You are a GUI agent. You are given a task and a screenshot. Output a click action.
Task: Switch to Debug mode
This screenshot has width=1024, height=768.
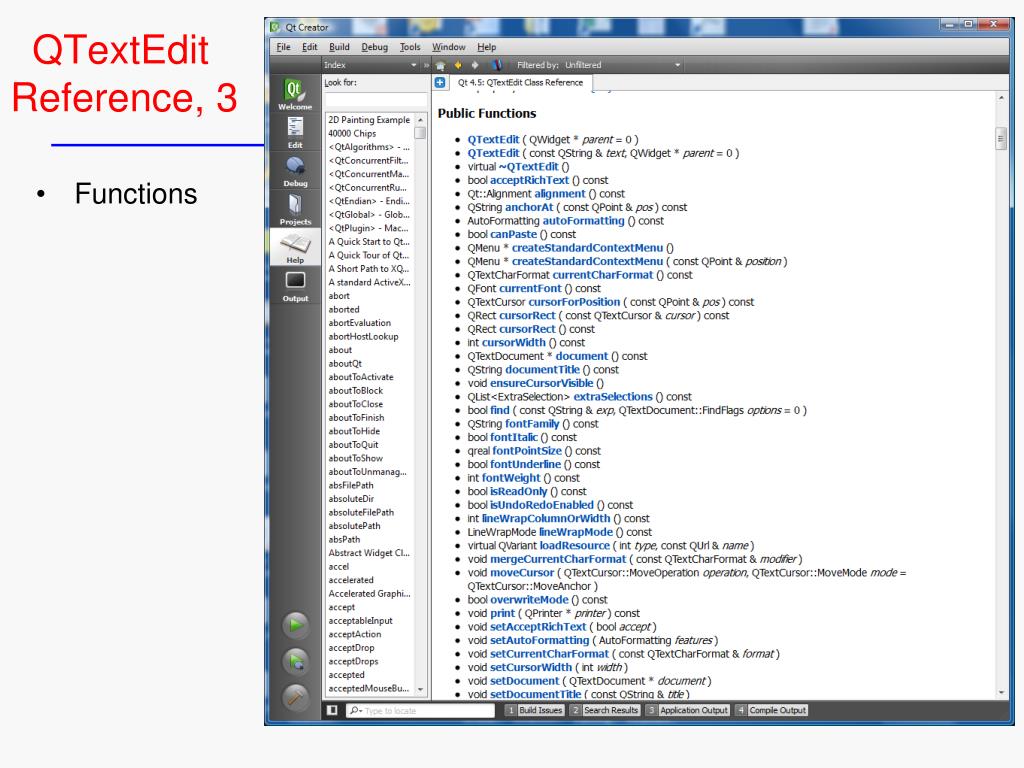point(295,171)
